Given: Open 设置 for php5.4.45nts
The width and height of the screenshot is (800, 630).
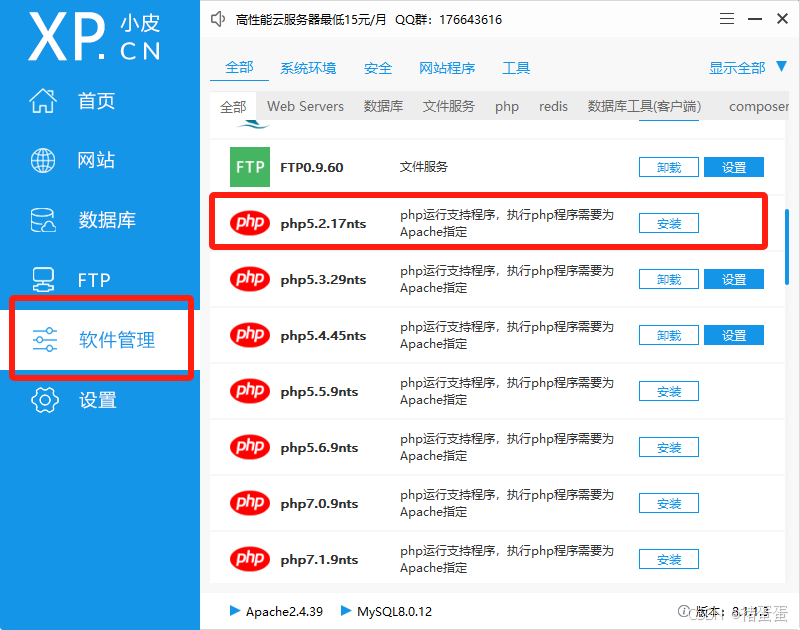Looking at the screenshot, I should (x=734, y=336).
